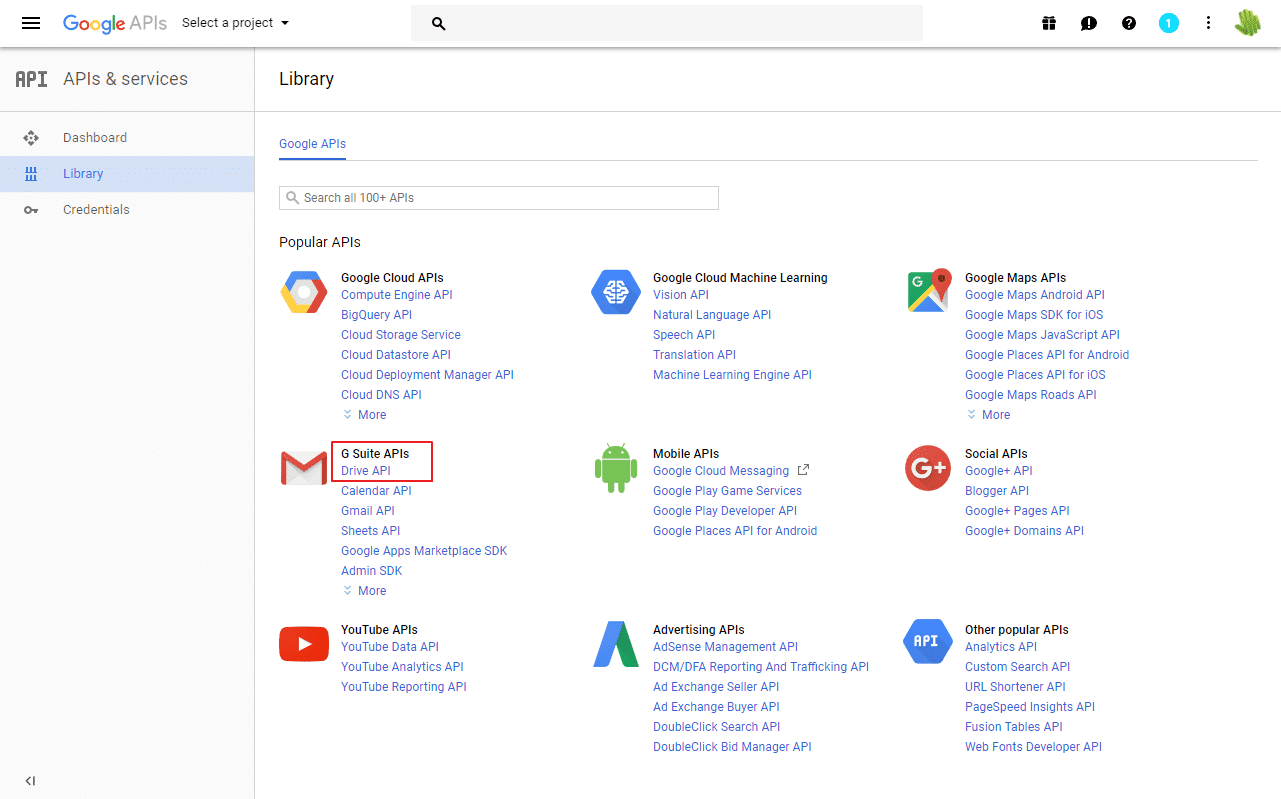Click the search magnifier icon in top bar
This screenshot has width=1281, height=799.
pos(438,23)
